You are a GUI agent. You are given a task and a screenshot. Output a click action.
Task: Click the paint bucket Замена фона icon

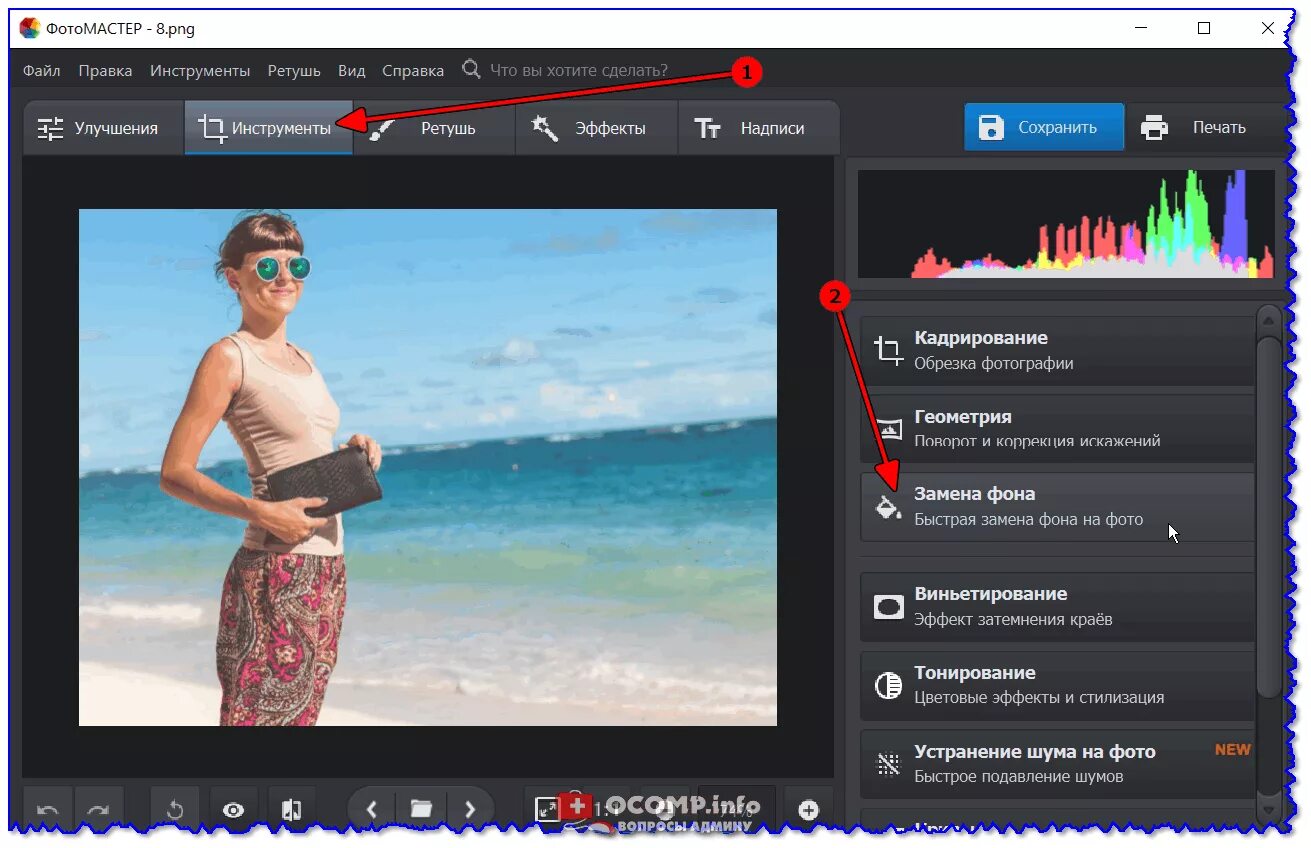[888, 507]
